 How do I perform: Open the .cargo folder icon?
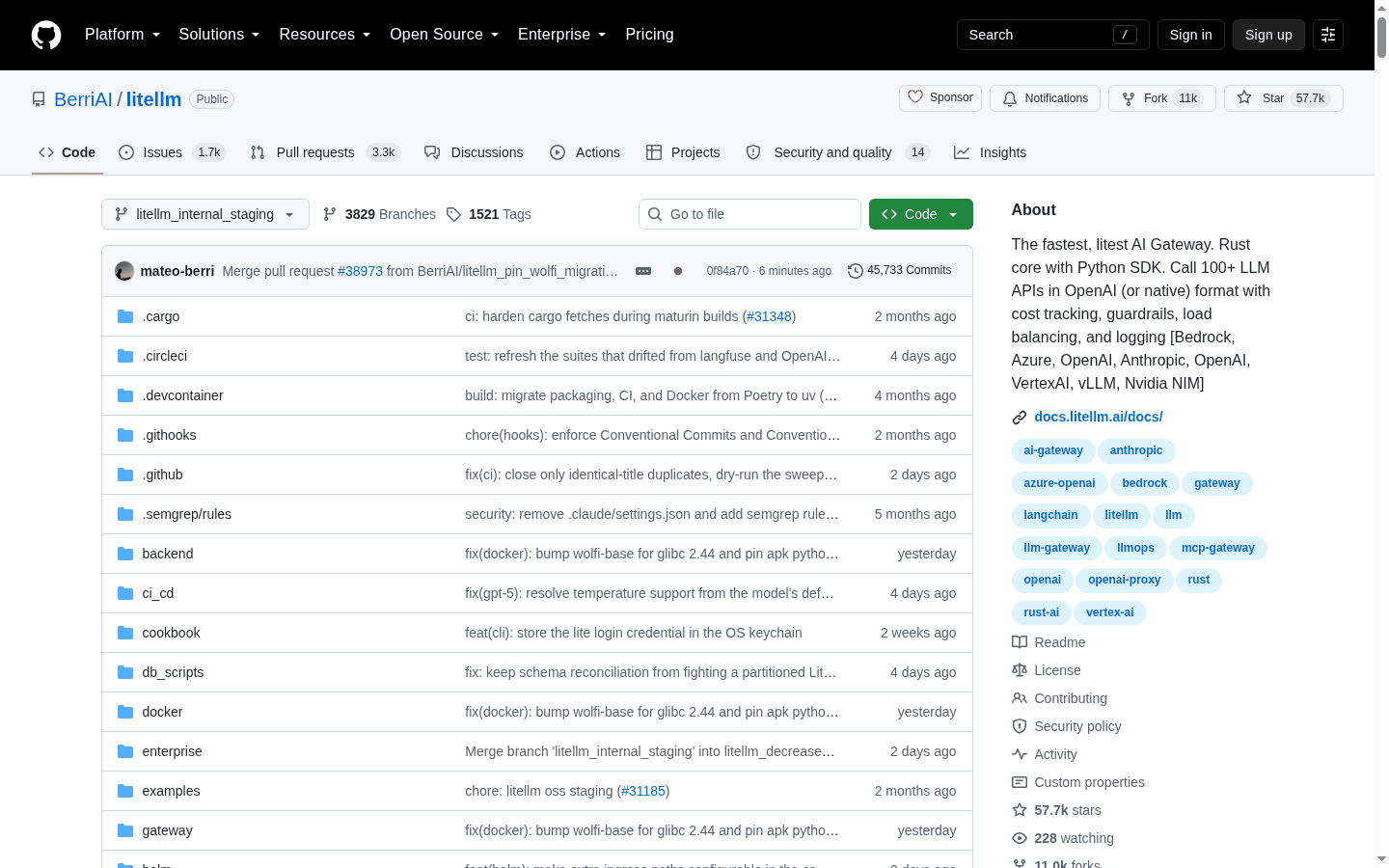(x=125, y=316)
